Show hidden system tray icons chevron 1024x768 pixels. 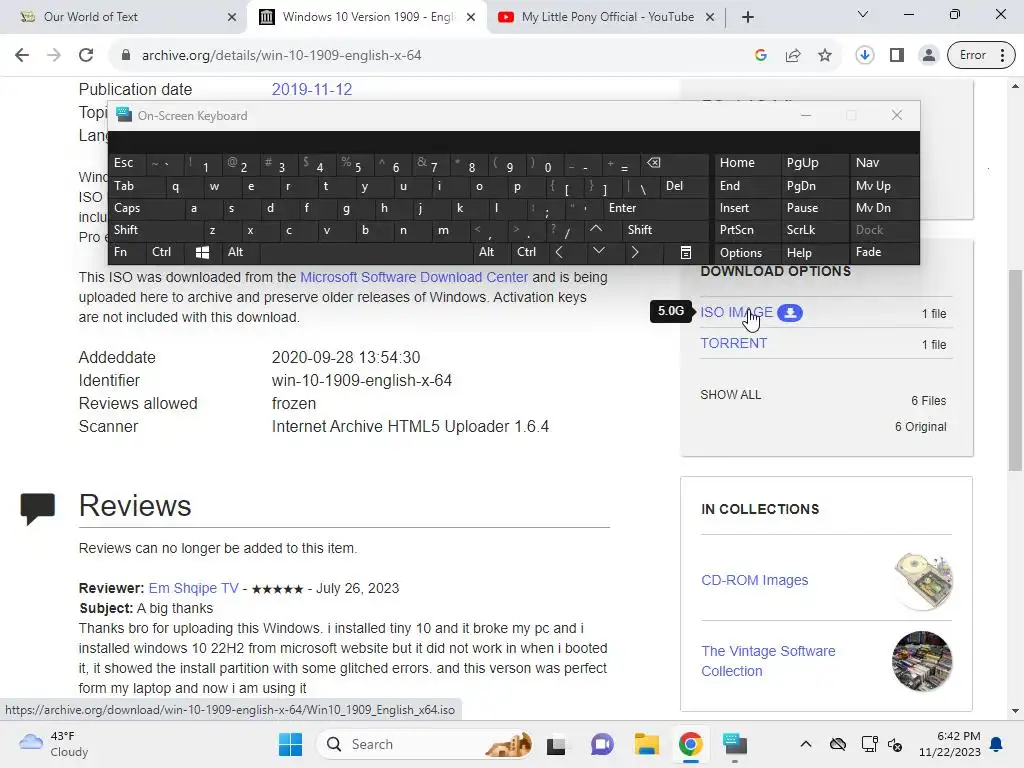[806, 744]
